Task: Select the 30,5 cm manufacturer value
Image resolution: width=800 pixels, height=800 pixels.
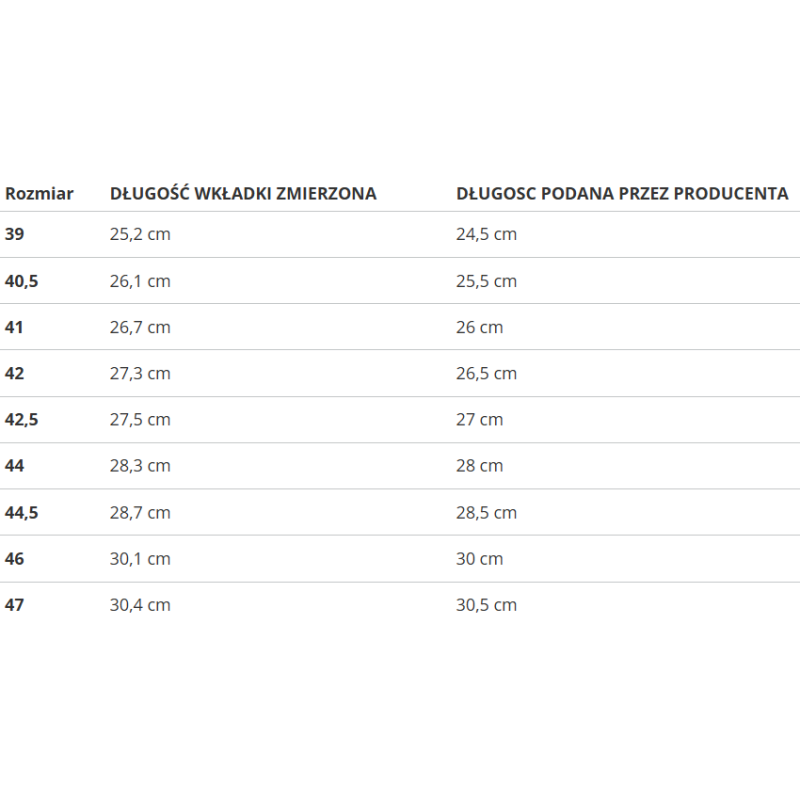Action: [x=486, y=605]
